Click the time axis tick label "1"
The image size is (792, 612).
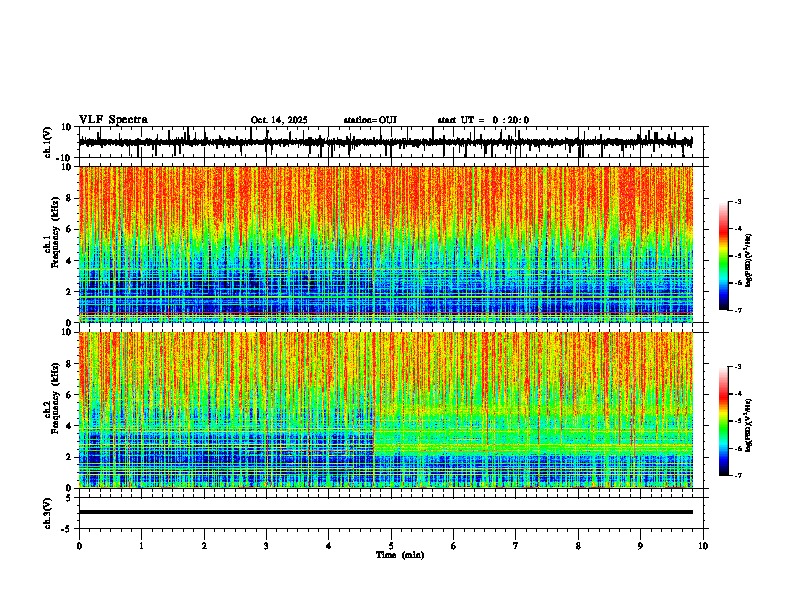141,546
